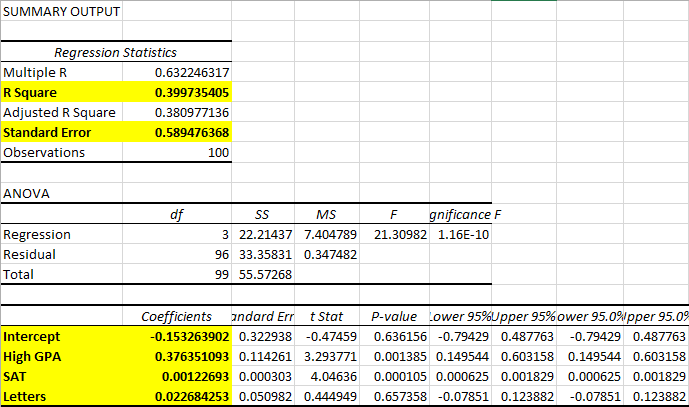Select Regression df value 3
This screenshot has width=689, height=407.
click(177, 234)
